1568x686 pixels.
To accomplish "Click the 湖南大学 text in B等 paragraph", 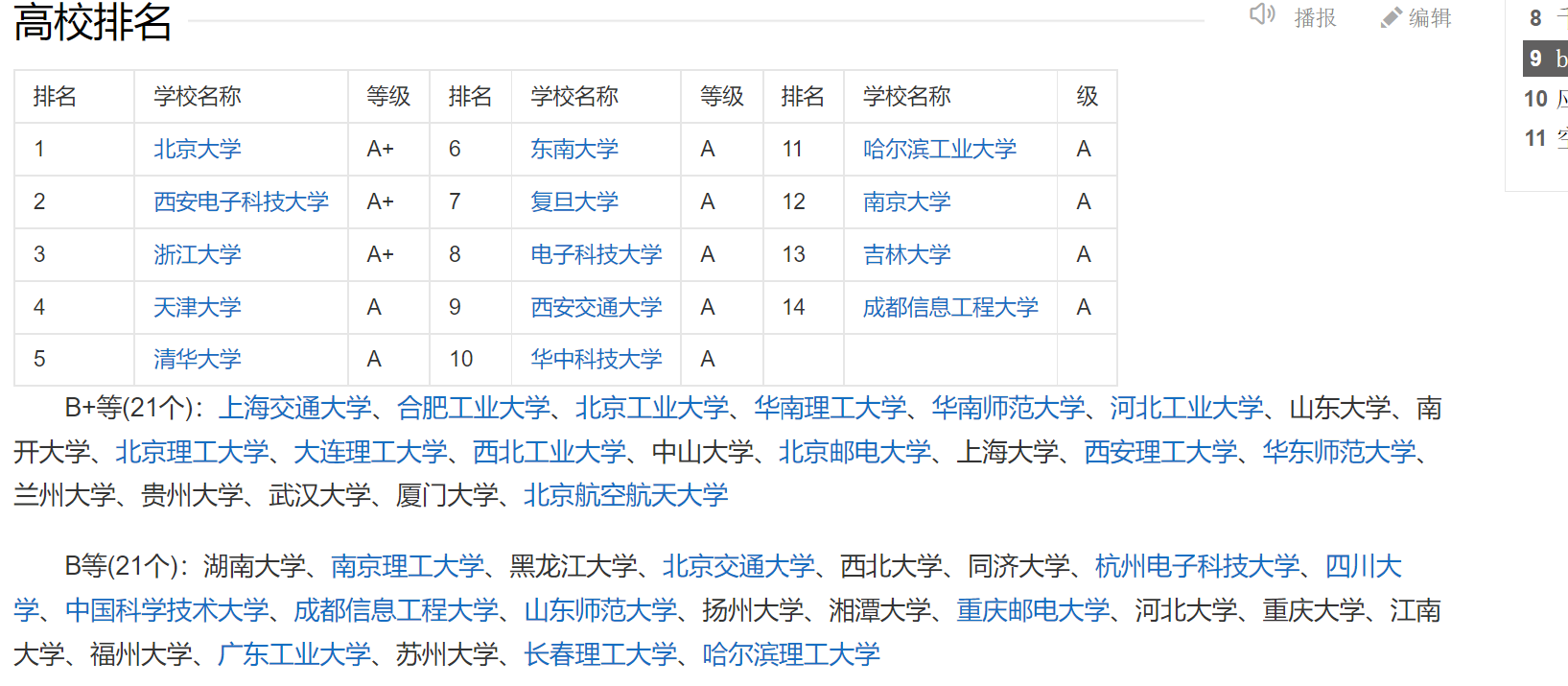I will [254, 566].
